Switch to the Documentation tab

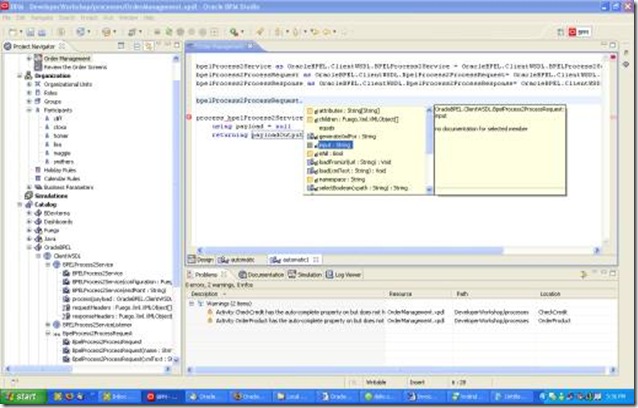(261, 275)
